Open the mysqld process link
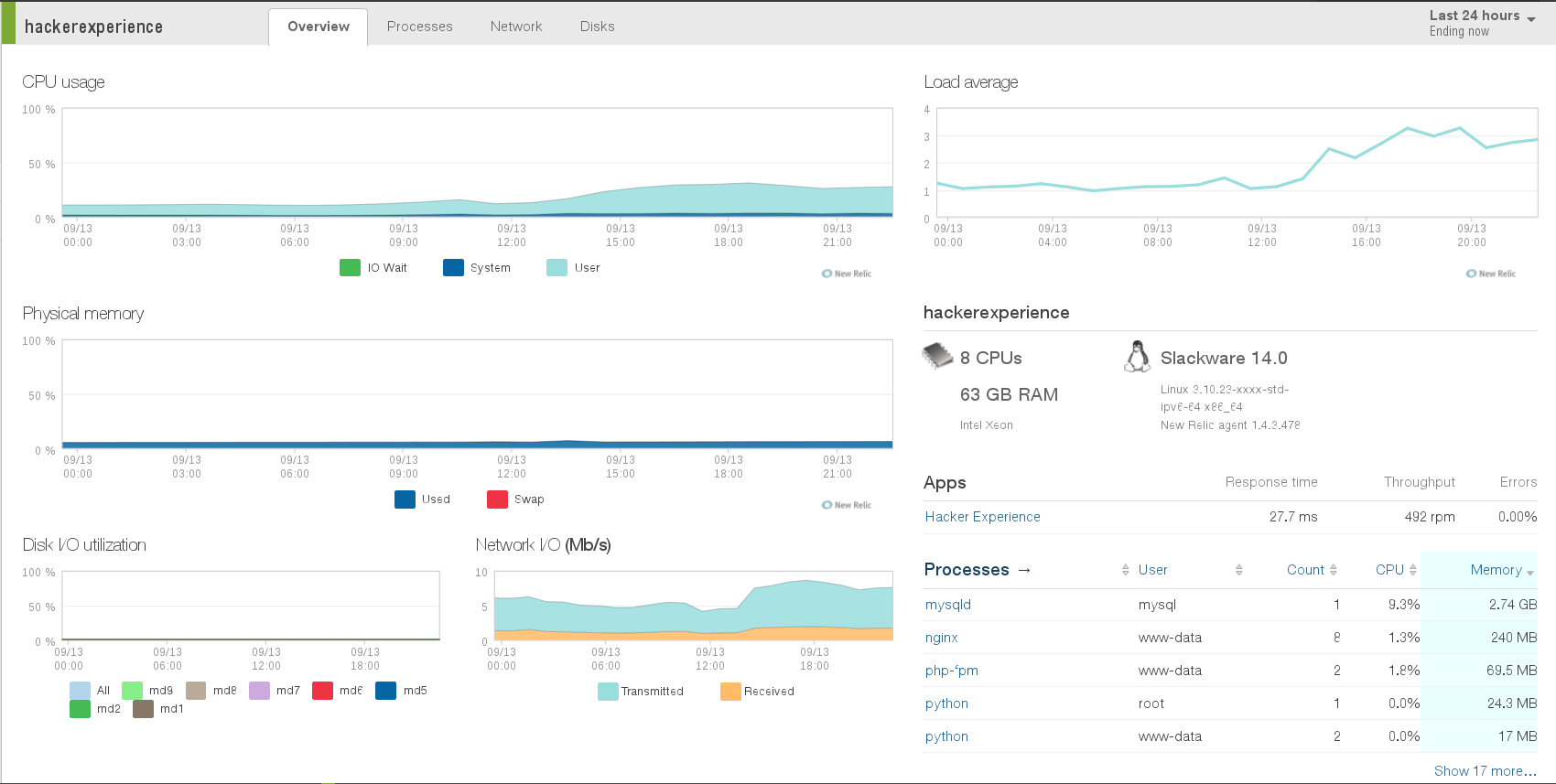 pos(947,605)
